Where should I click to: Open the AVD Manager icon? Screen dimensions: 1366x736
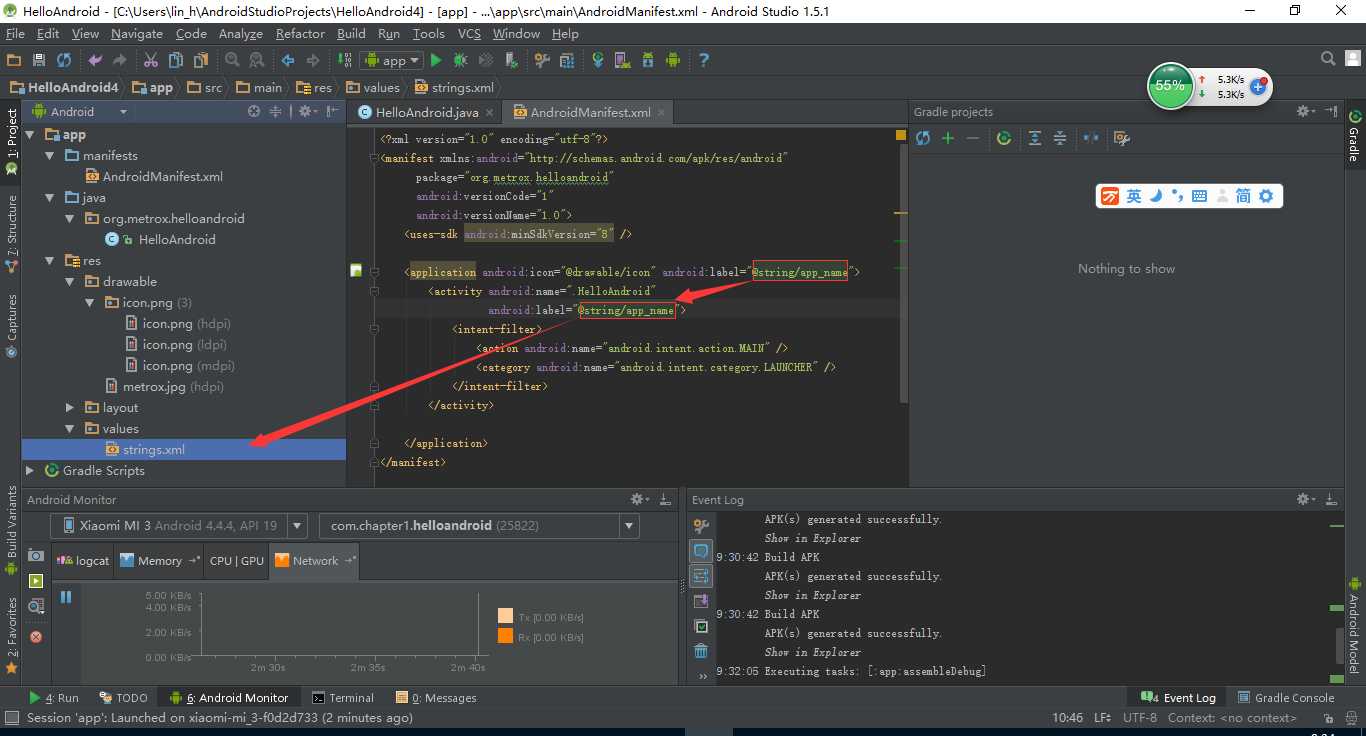(623, 60)
